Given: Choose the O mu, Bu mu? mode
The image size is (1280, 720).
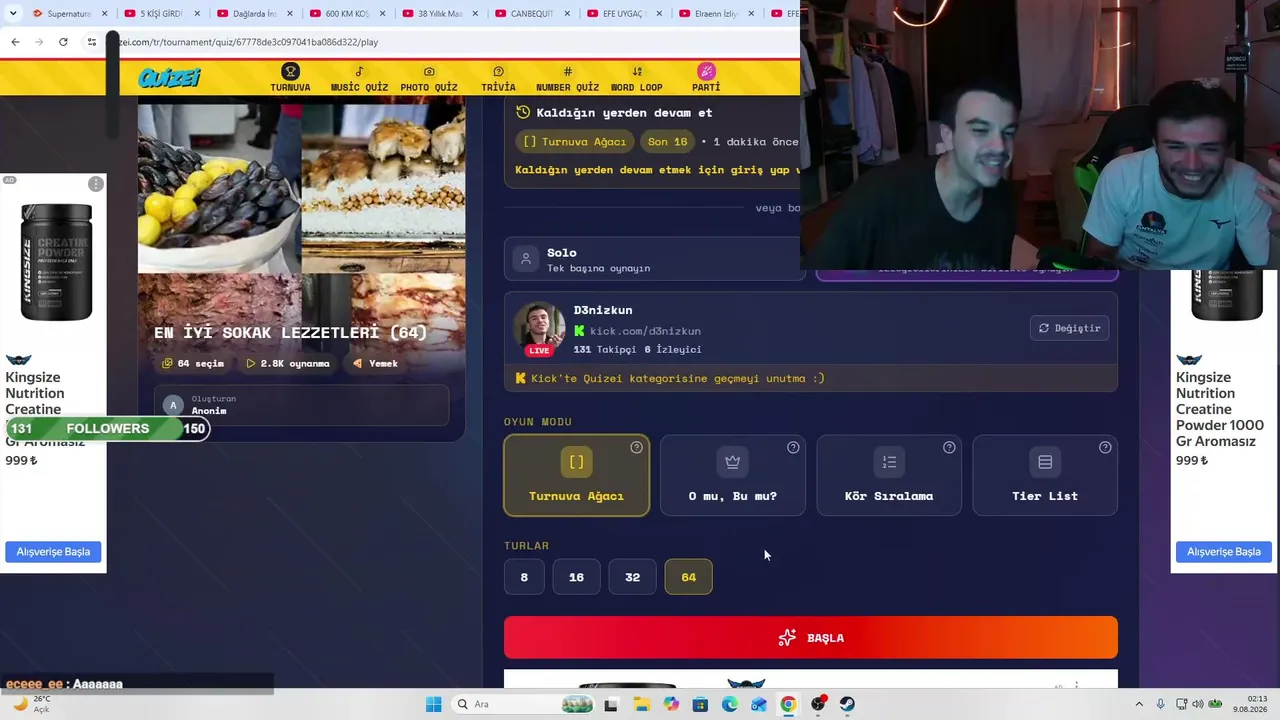Looking at the screenshot, I should pos(732,475).
